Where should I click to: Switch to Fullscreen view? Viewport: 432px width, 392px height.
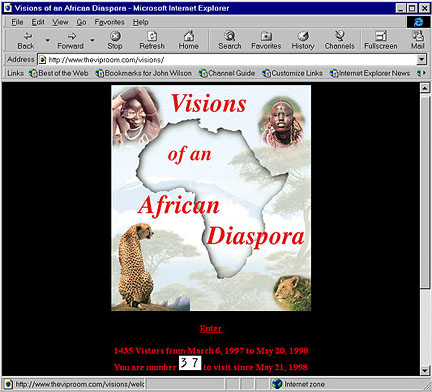click(381, 41)
